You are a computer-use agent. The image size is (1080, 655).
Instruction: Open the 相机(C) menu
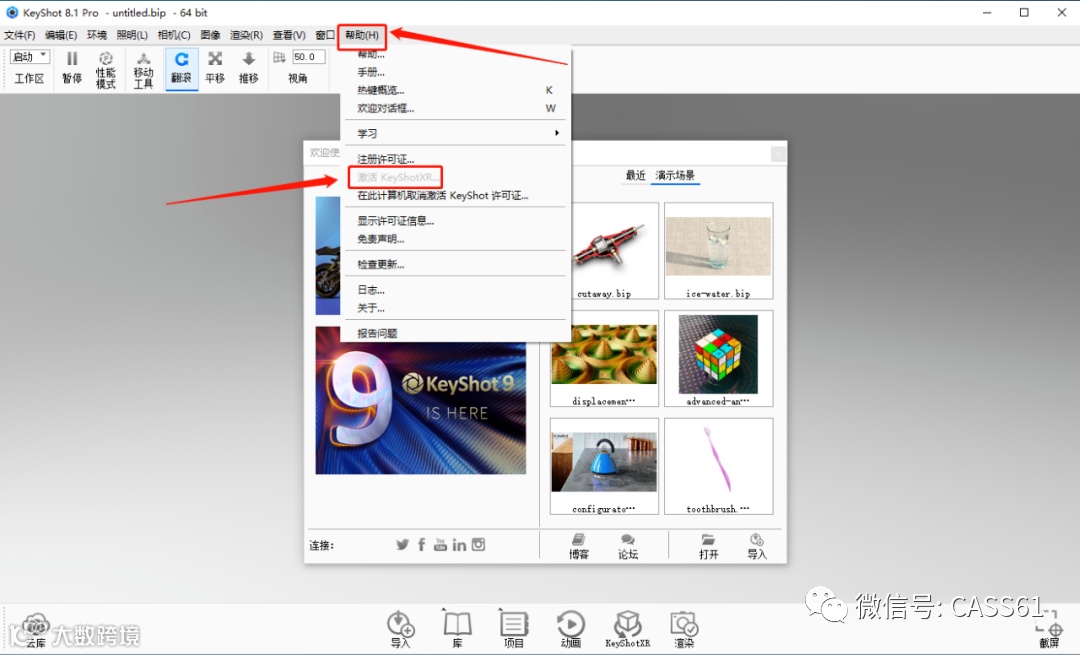pos(174,35)
